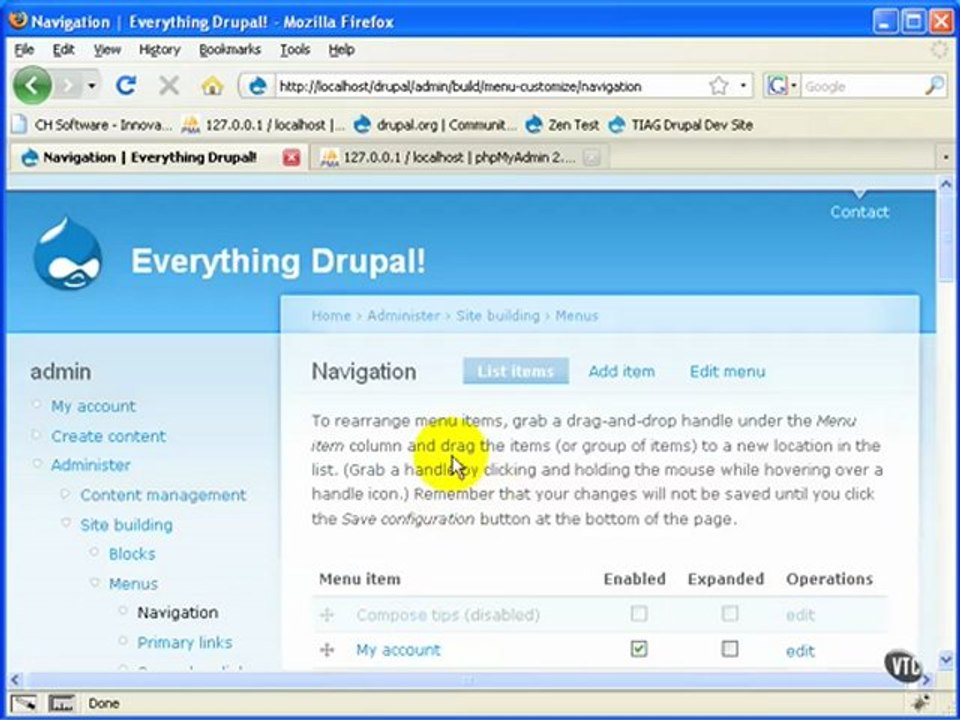Open Menus in the sidebar tree
The width and height of the screenshot is (960, 720).
133,584
